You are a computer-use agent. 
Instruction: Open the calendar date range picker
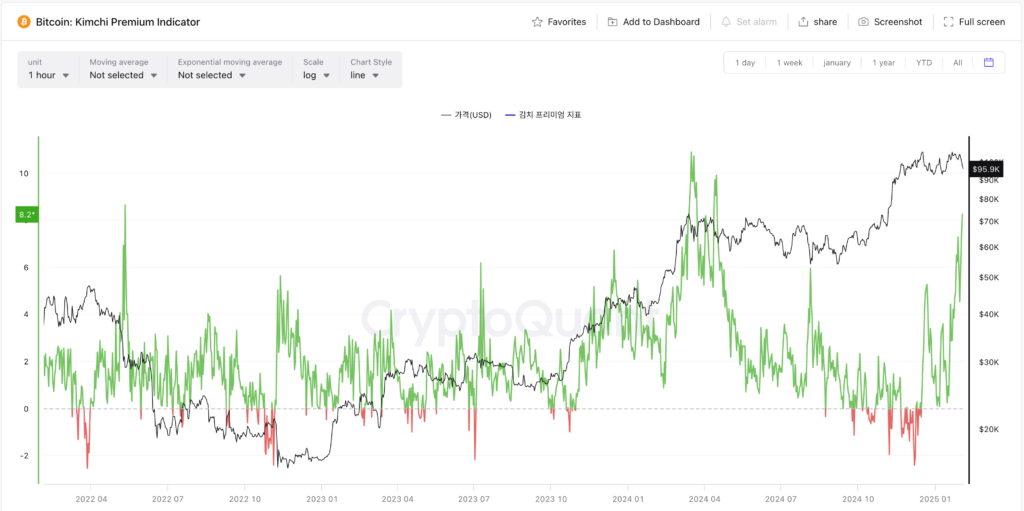[989, 63]
